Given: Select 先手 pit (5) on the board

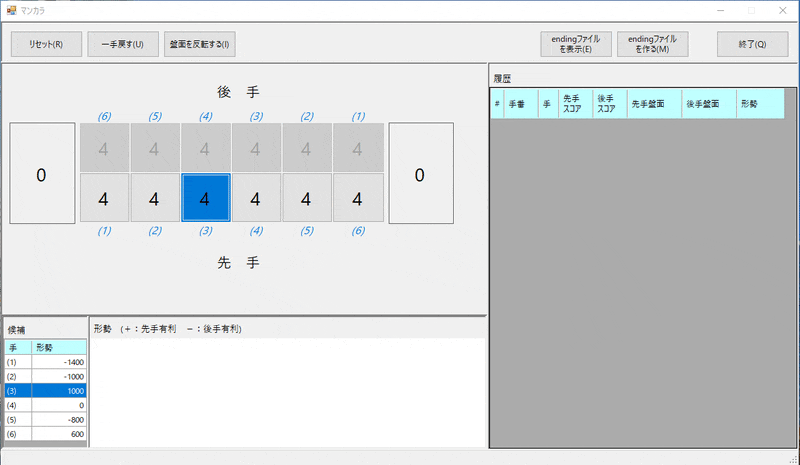Looking at the screenshot, I should point(307,198).
